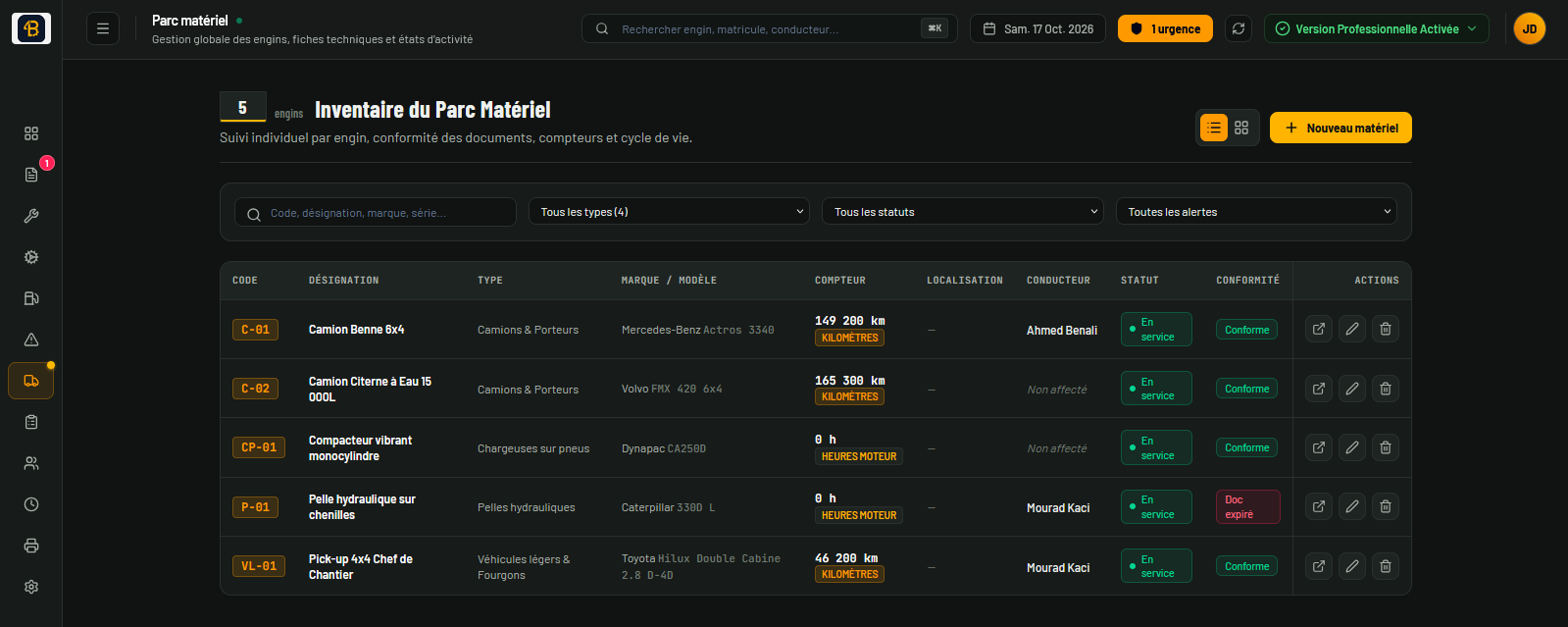1568x627 pixels.
Task: Click the Nouveau matériel button
Action: 1340,128
